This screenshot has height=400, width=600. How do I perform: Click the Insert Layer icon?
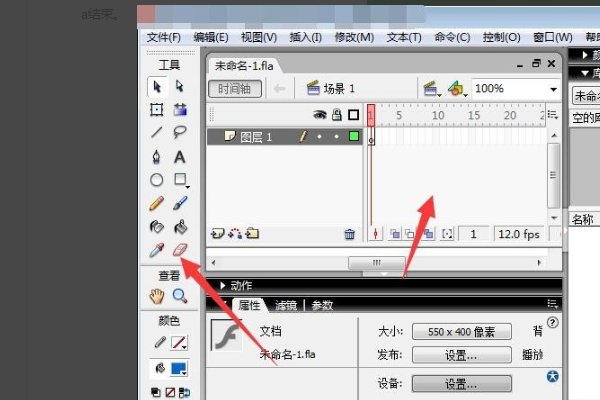(218, 233)
